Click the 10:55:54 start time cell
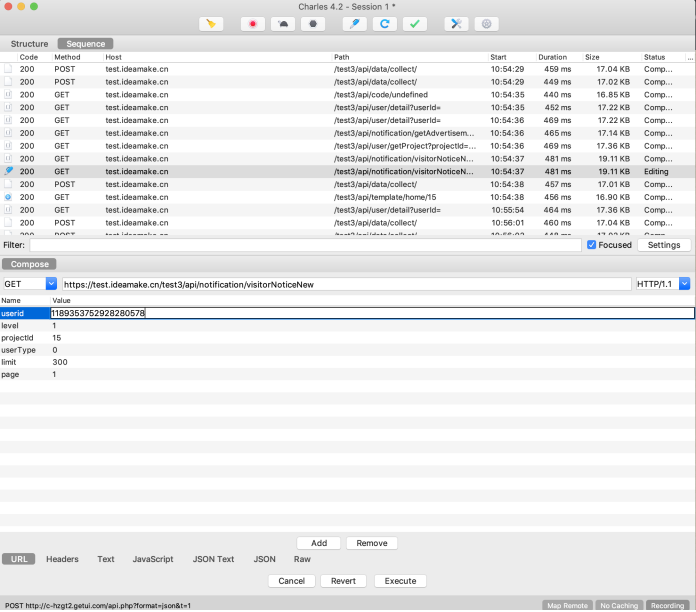Viewport: 696px width, 612px height. pos(507,210)
